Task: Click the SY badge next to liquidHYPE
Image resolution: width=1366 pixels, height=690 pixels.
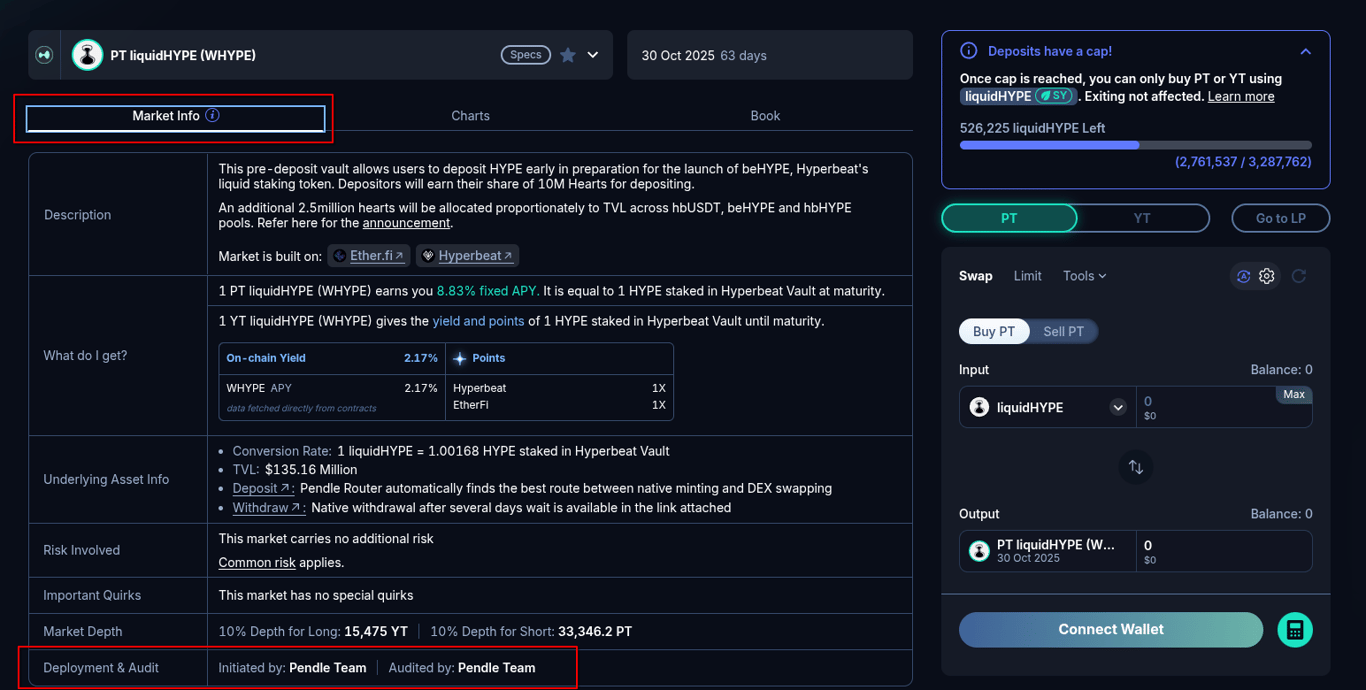Action: (1054, 96)
